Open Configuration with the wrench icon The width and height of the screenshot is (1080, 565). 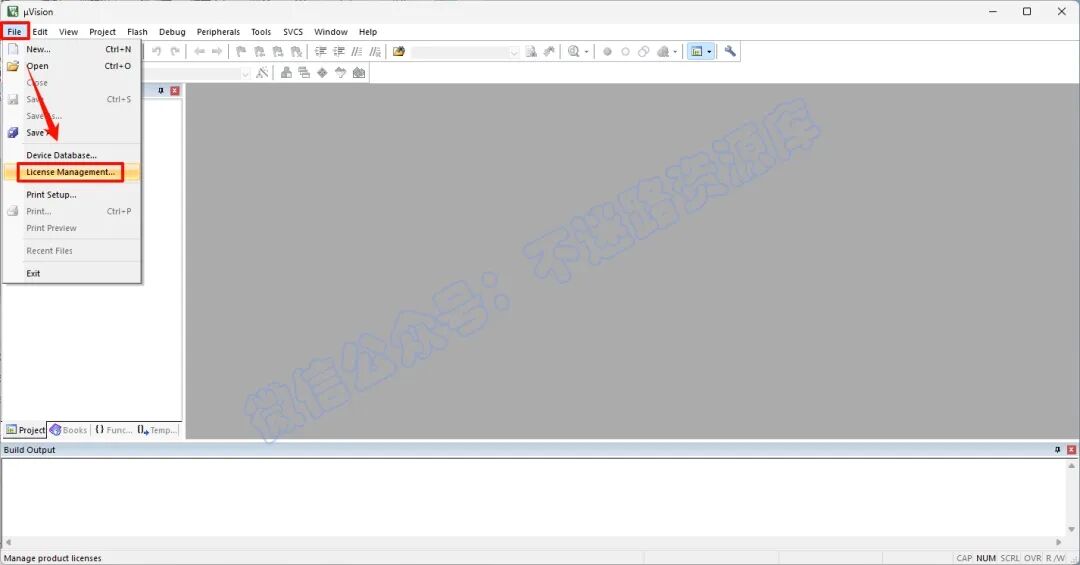pyautogui.click(x=730, y=52)
